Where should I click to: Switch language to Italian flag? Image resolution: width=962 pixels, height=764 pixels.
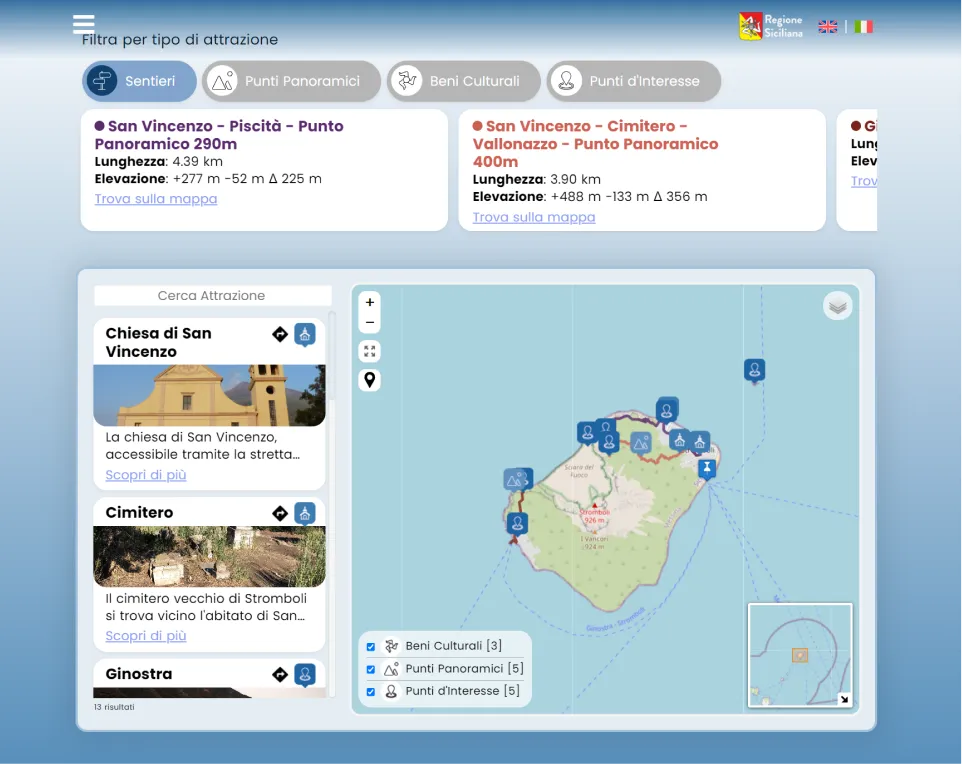tap(863, 27)
